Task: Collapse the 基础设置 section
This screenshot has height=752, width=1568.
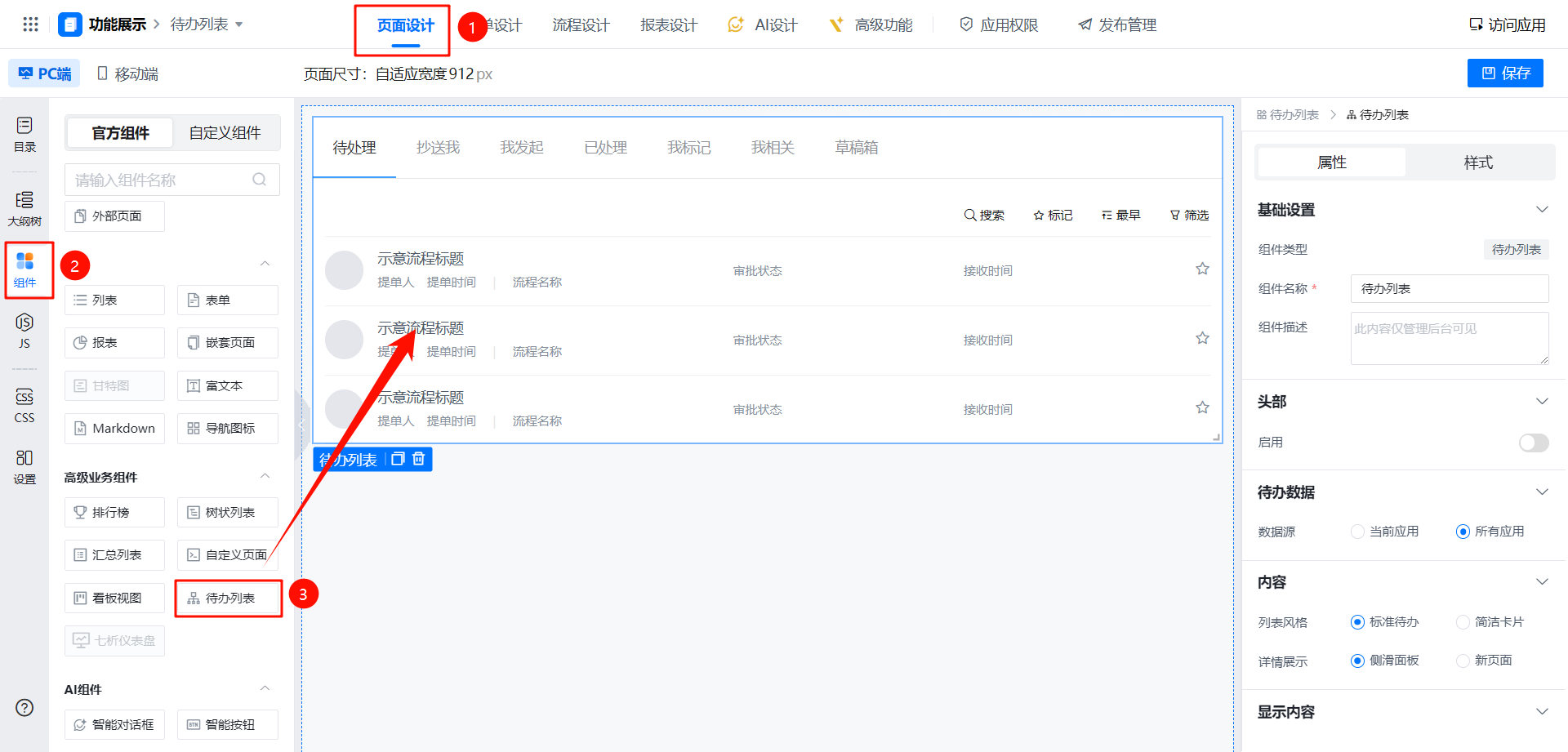Action: pyautogui.click(x=1542, y=210)
